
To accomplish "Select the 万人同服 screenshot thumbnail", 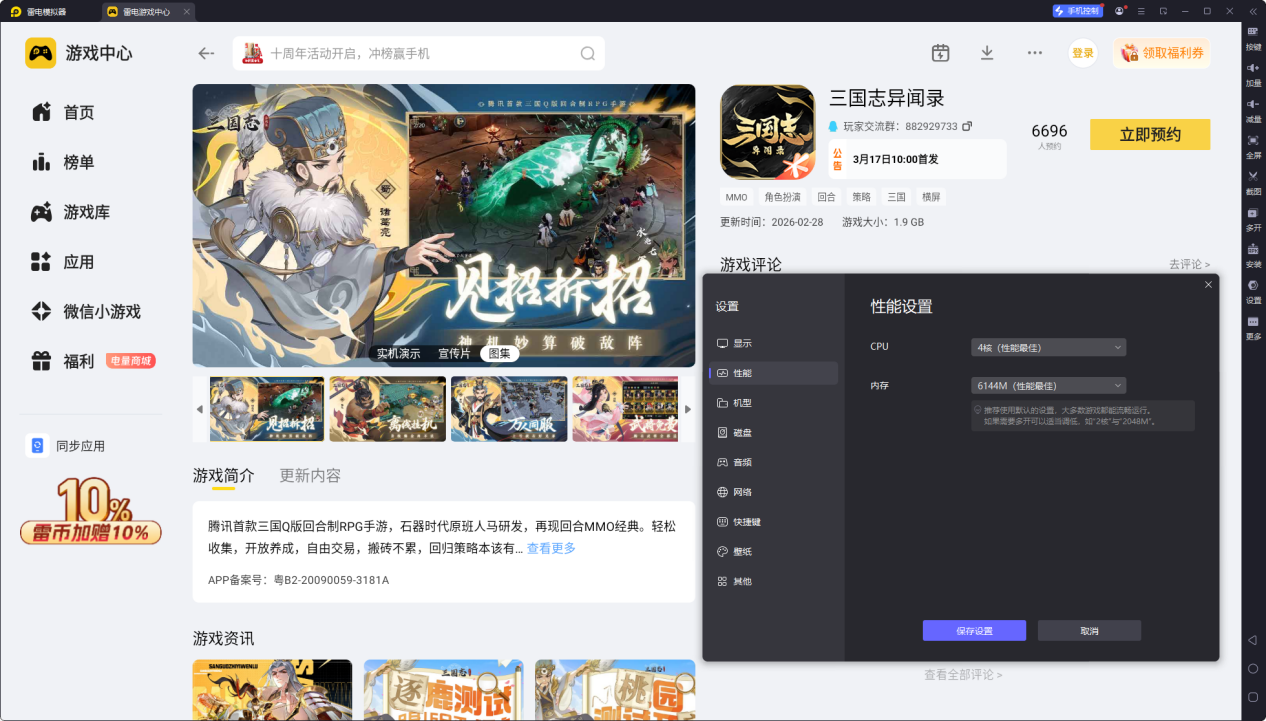I will (509, 409).
